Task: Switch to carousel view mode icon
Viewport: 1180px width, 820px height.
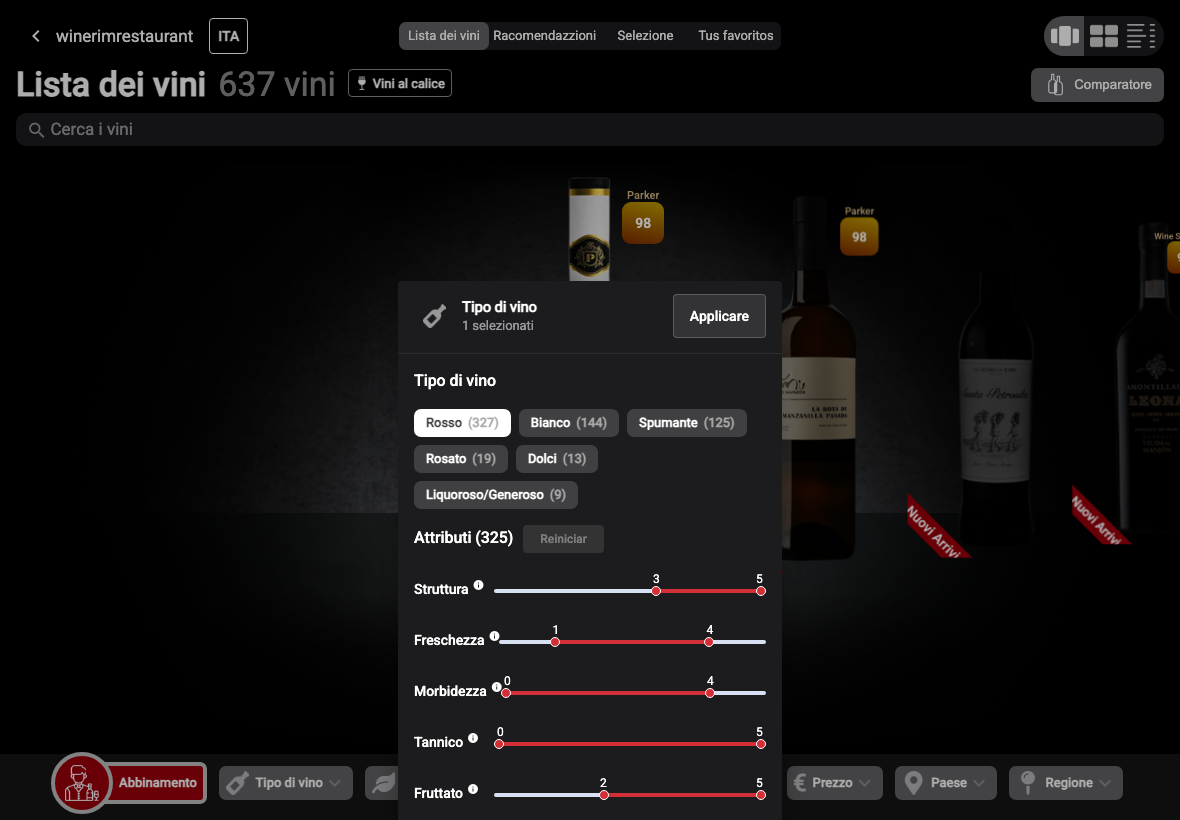Action: point(1064,35)
